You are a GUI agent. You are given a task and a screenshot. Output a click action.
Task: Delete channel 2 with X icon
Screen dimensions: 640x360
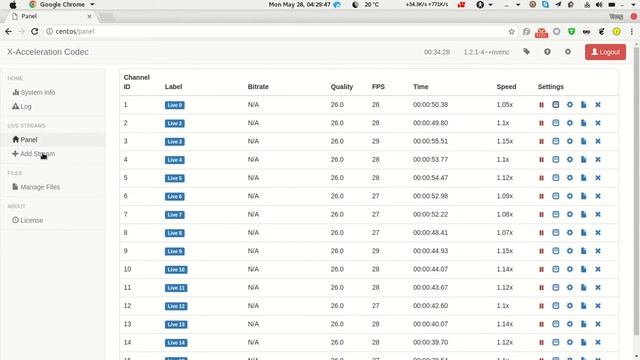pos(598,123)
